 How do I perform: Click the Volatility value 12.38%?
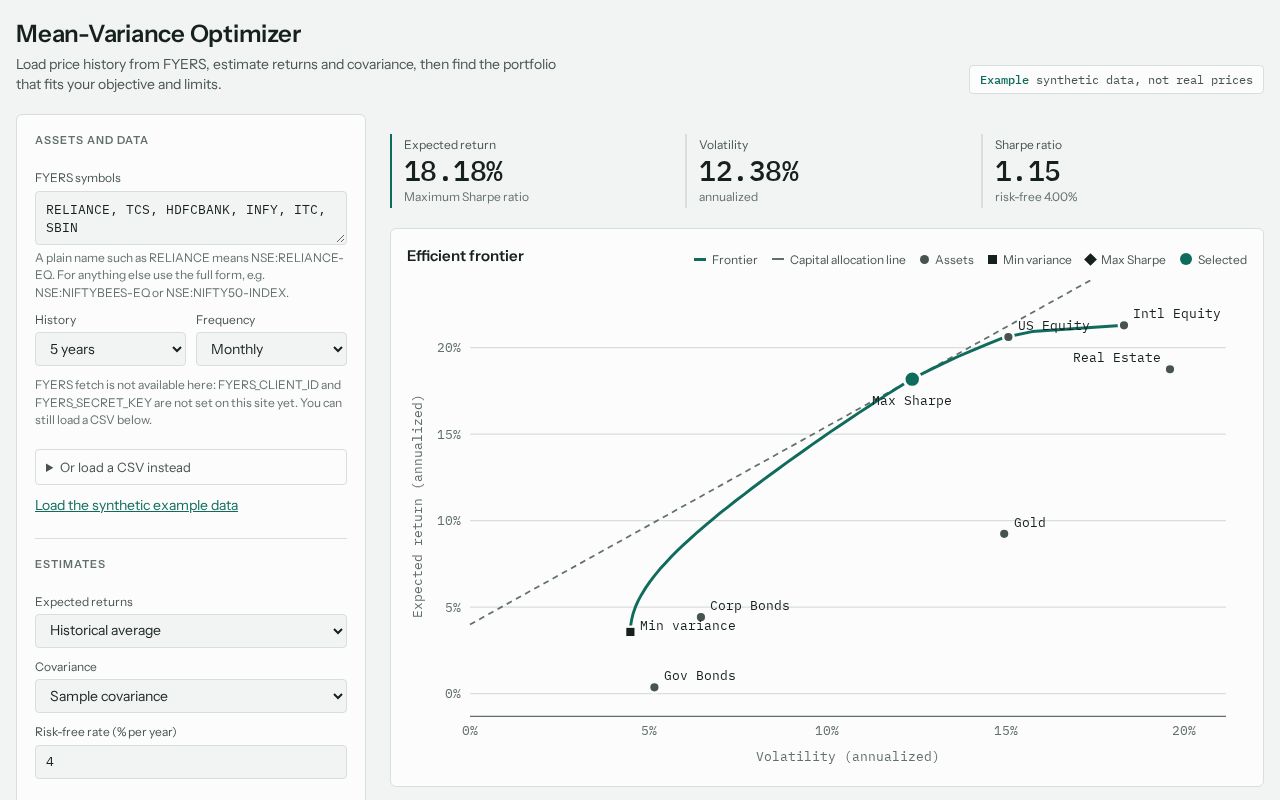click(748, 172)
